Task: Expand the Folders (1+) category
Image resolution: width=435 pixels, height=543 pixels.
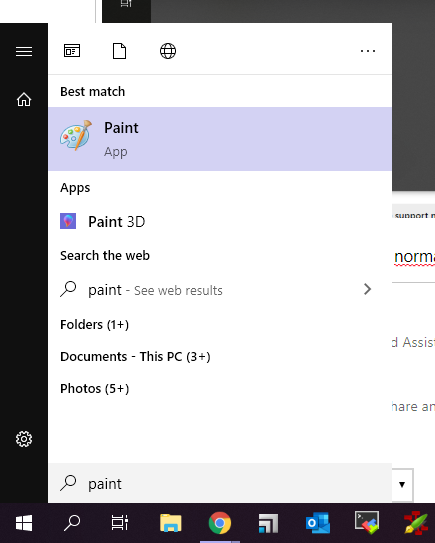Action: pyautogui.click(x=94, y=324)
